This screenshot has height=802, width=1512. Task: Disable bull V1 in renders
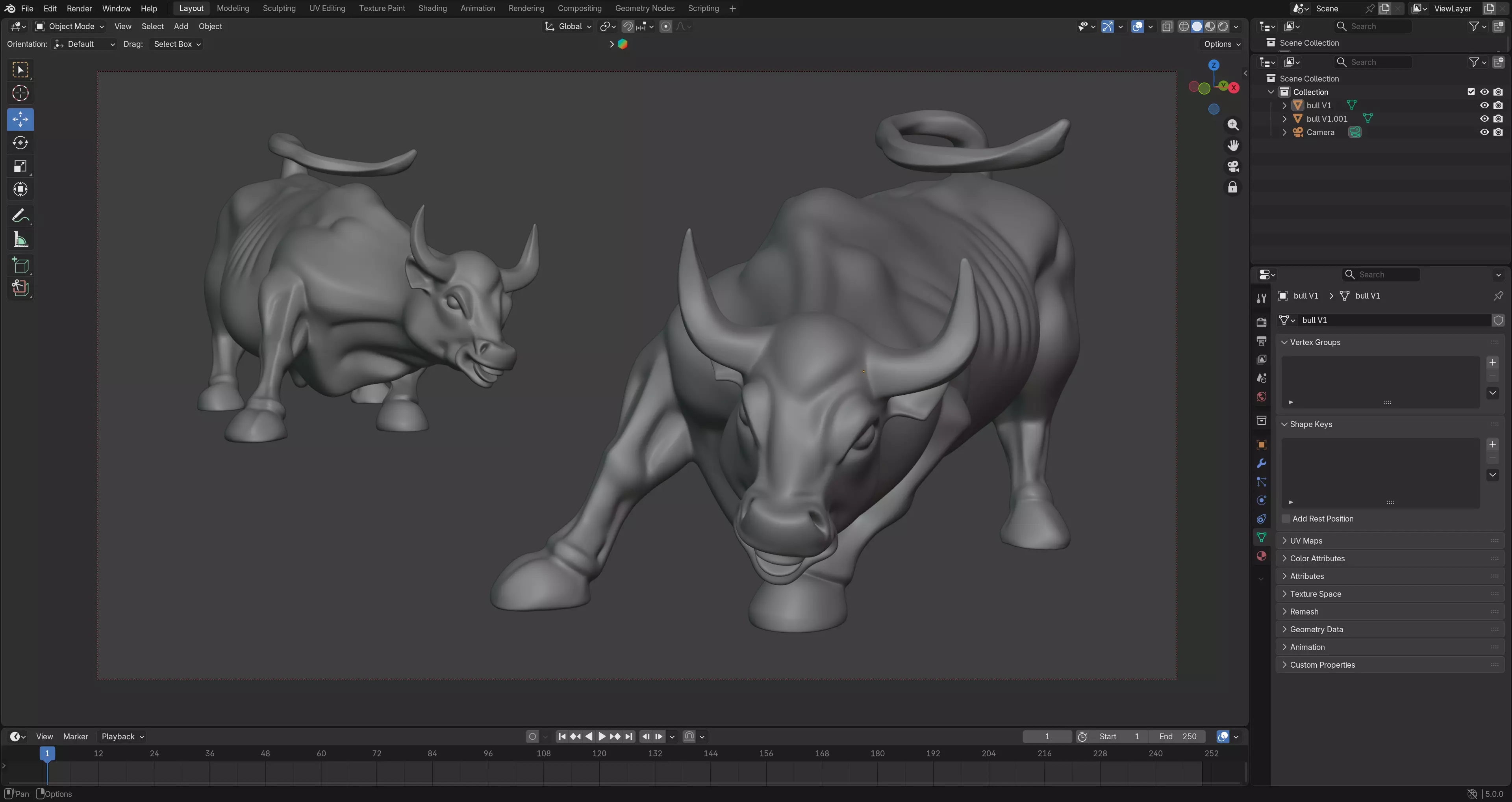(x=1499, y=106)
